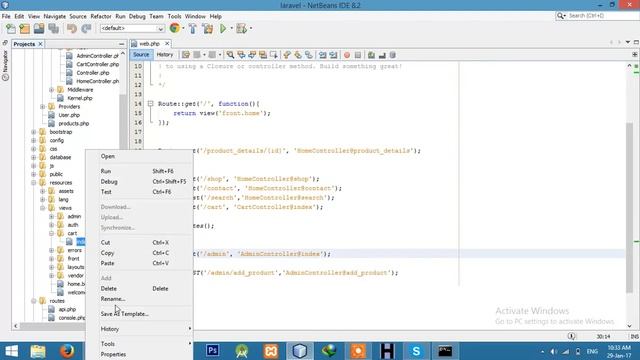Click the Build Project hammer icon
The width and height of the screenshot is (640, 360).
tap(193, 29)
